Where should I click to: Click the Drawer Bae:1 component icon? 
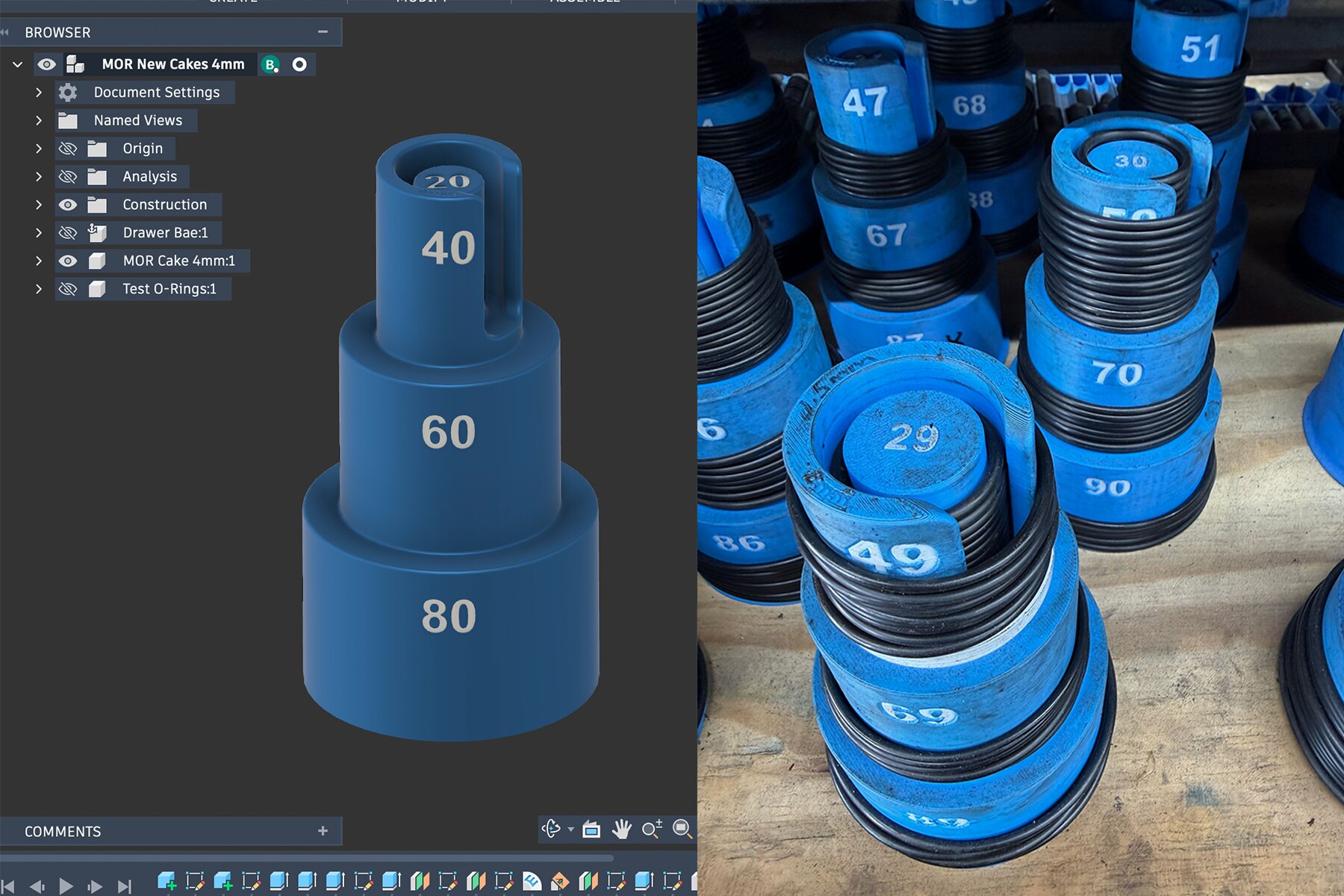pos(97,233)
